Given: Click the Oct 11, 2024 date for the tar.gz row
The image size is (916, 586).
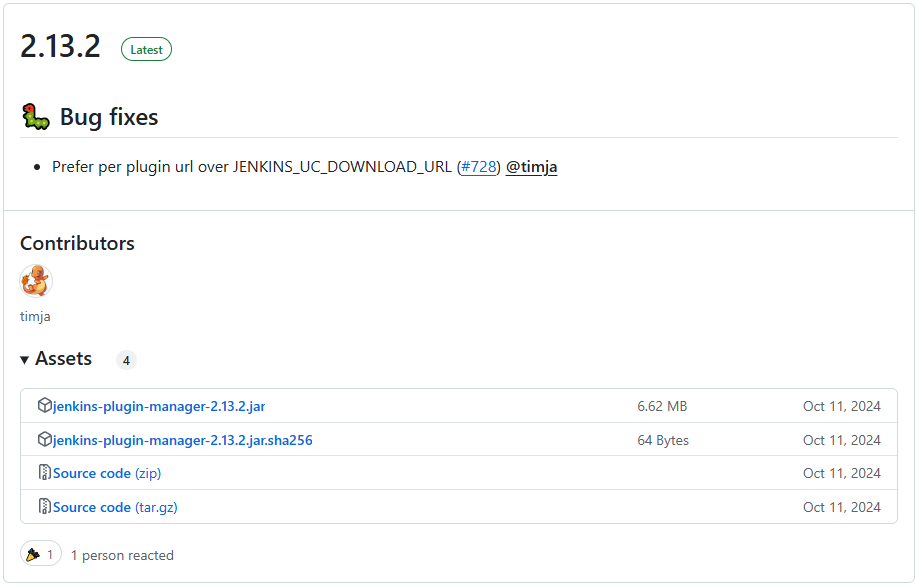Looking at the screenshot, I should click(841, 507).
